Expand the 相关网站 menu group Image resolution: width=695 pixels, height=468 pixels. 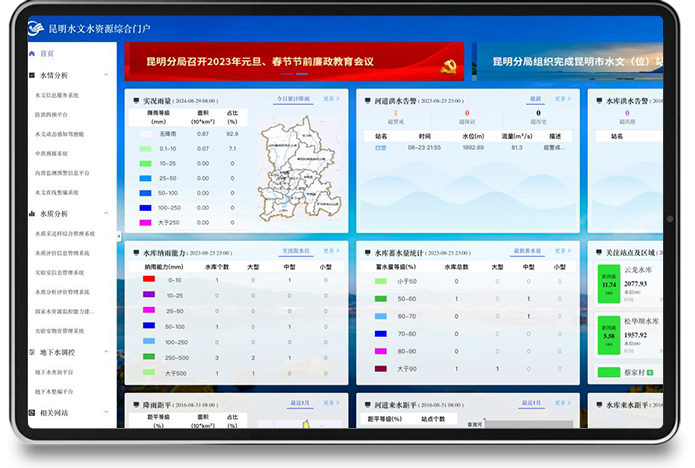pyautogui.click(x=105, y=412)
